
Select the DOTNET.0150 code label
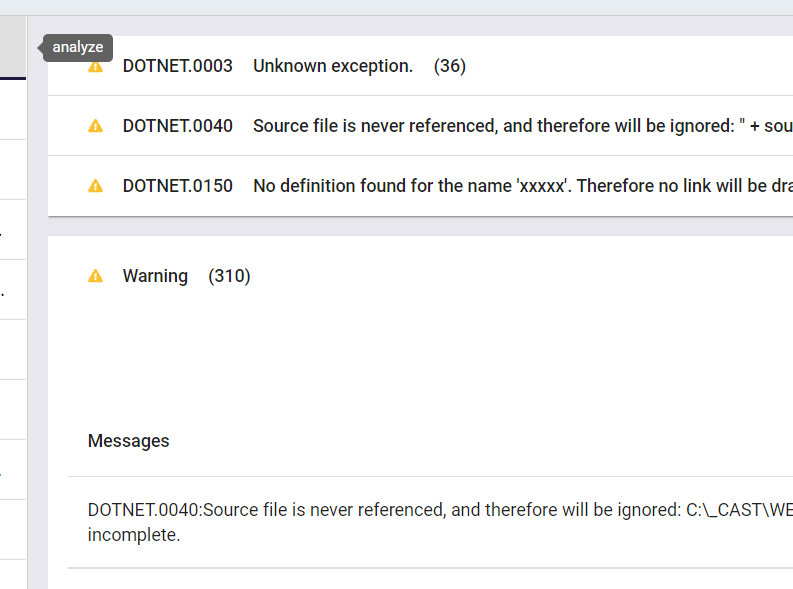click(x=178, y=186)
